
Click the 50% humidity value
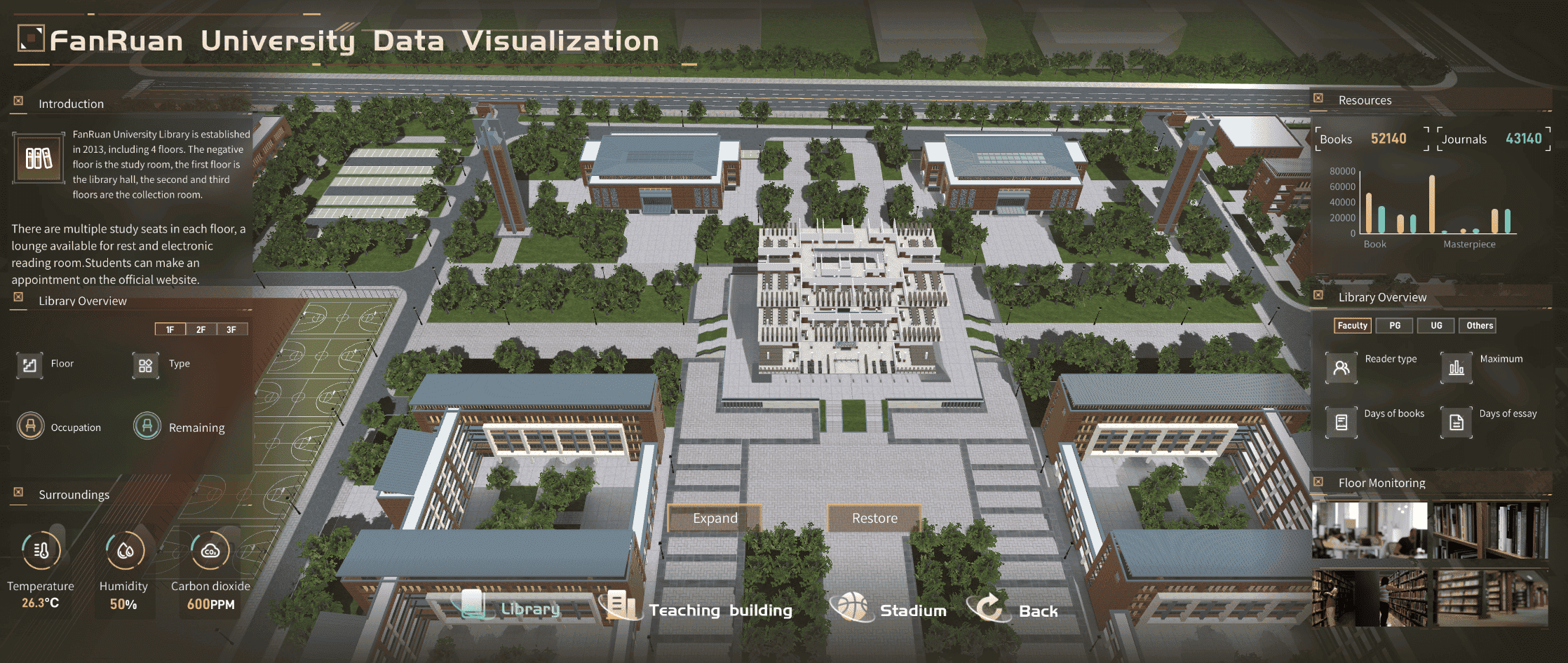[123, 604]
